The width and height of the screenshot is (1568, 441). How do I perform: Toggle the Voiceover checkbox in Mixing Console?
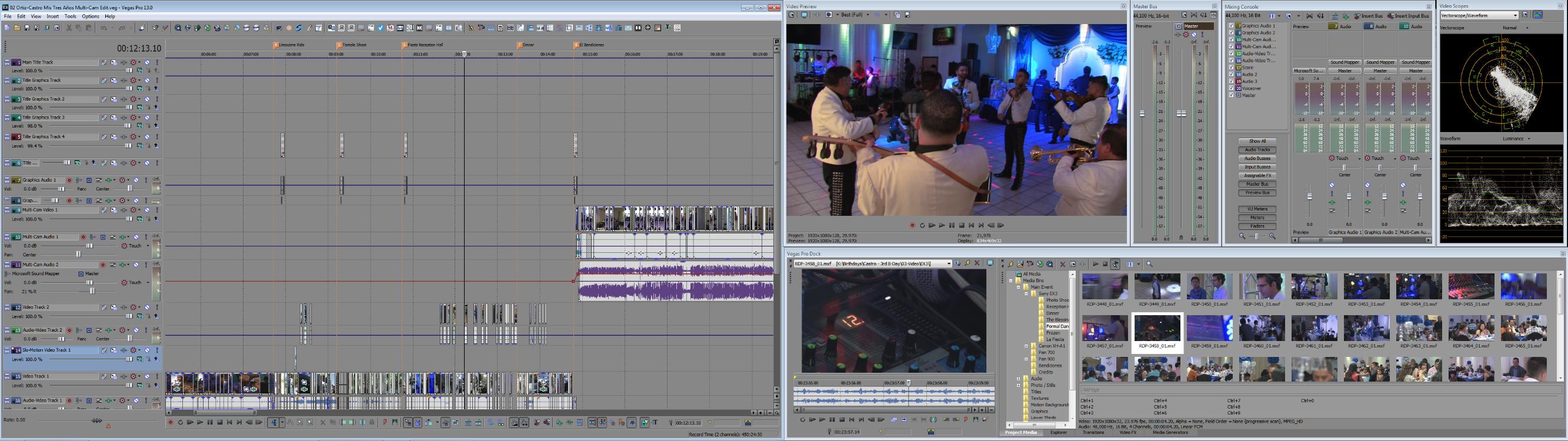tap(1231, 88)
